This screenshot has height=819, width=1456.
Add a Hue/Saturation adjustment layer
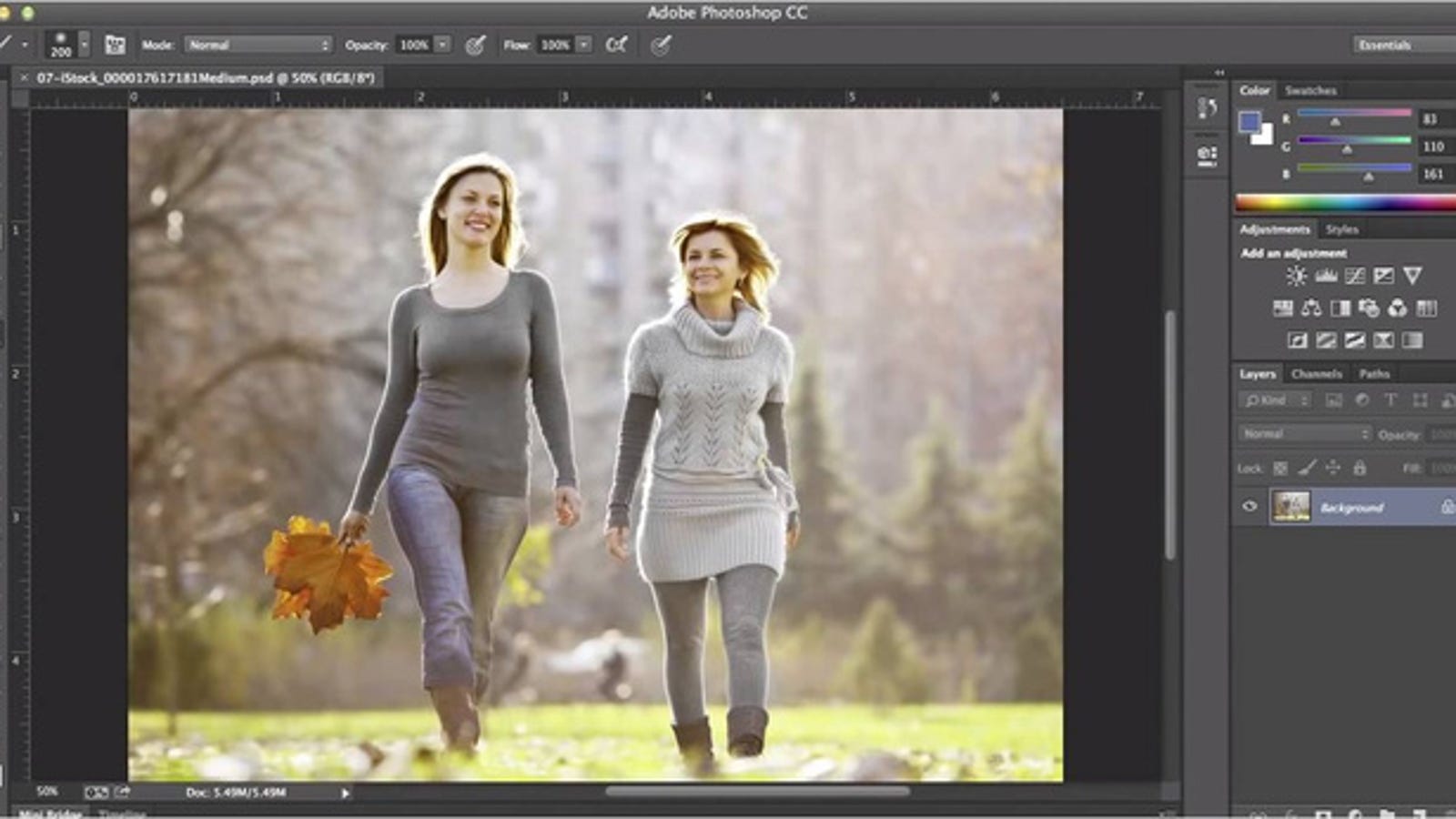pos(1283,308)
